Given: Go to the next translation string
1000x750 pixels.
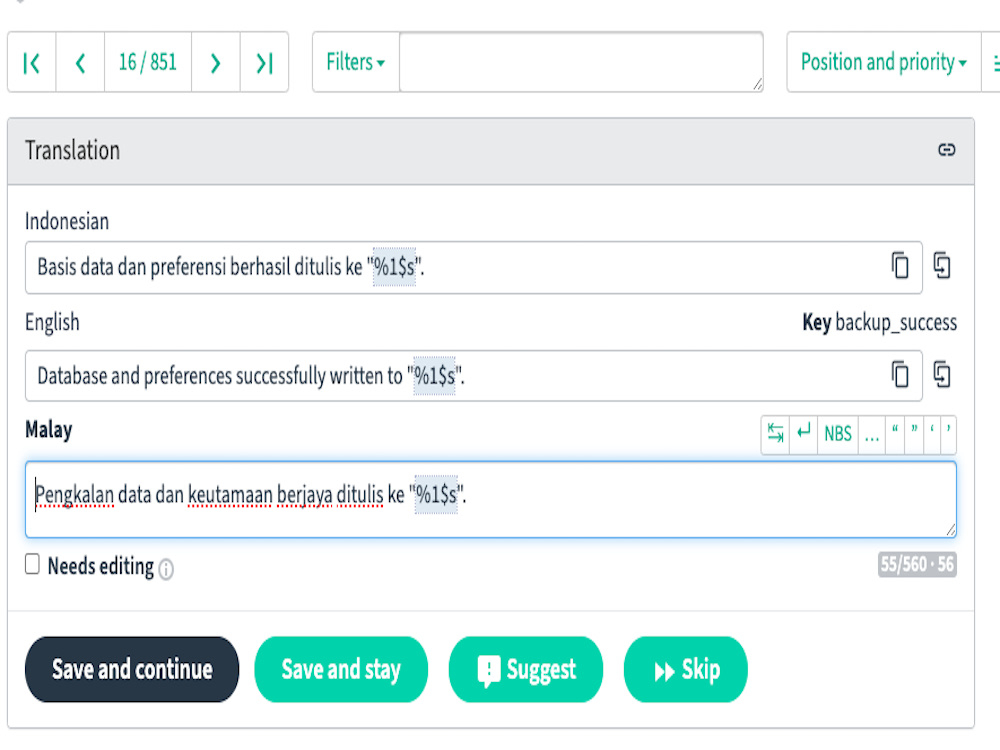Looking at the screenshot, I should coord(215,62).
